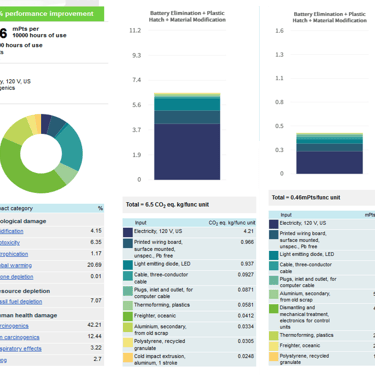
Task: Select the 0.937 value for Light emitting diode
Action: (247, 264)
